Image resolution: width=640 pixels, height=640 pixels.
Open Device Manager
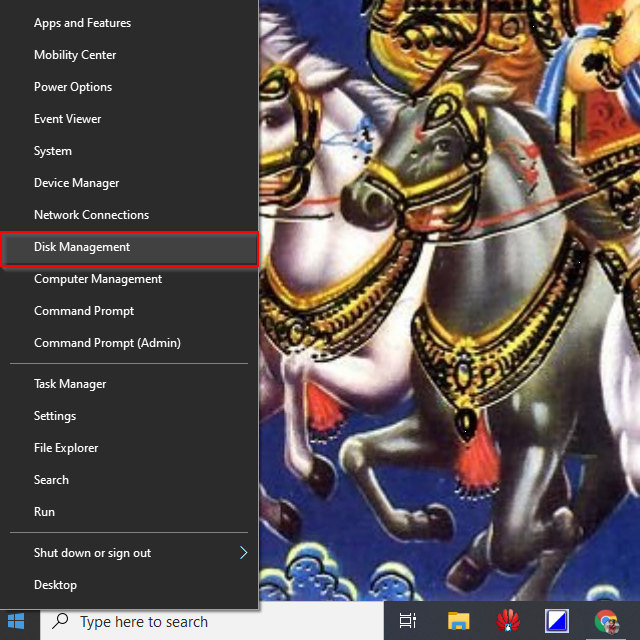click(129, 183)
